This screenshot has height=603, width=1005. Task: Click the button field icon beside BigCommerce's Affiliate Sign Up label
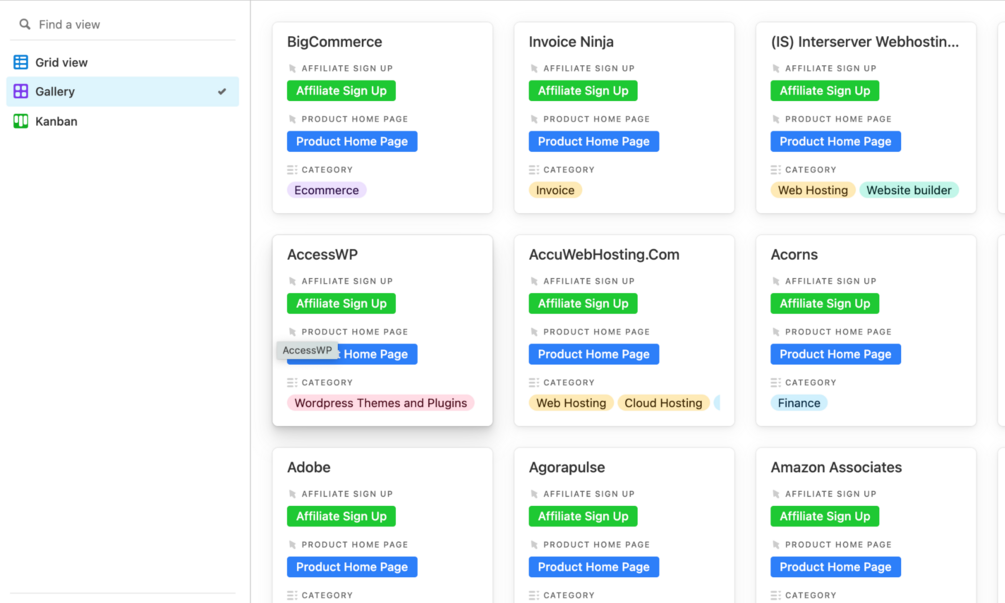(x=292, y=69)
